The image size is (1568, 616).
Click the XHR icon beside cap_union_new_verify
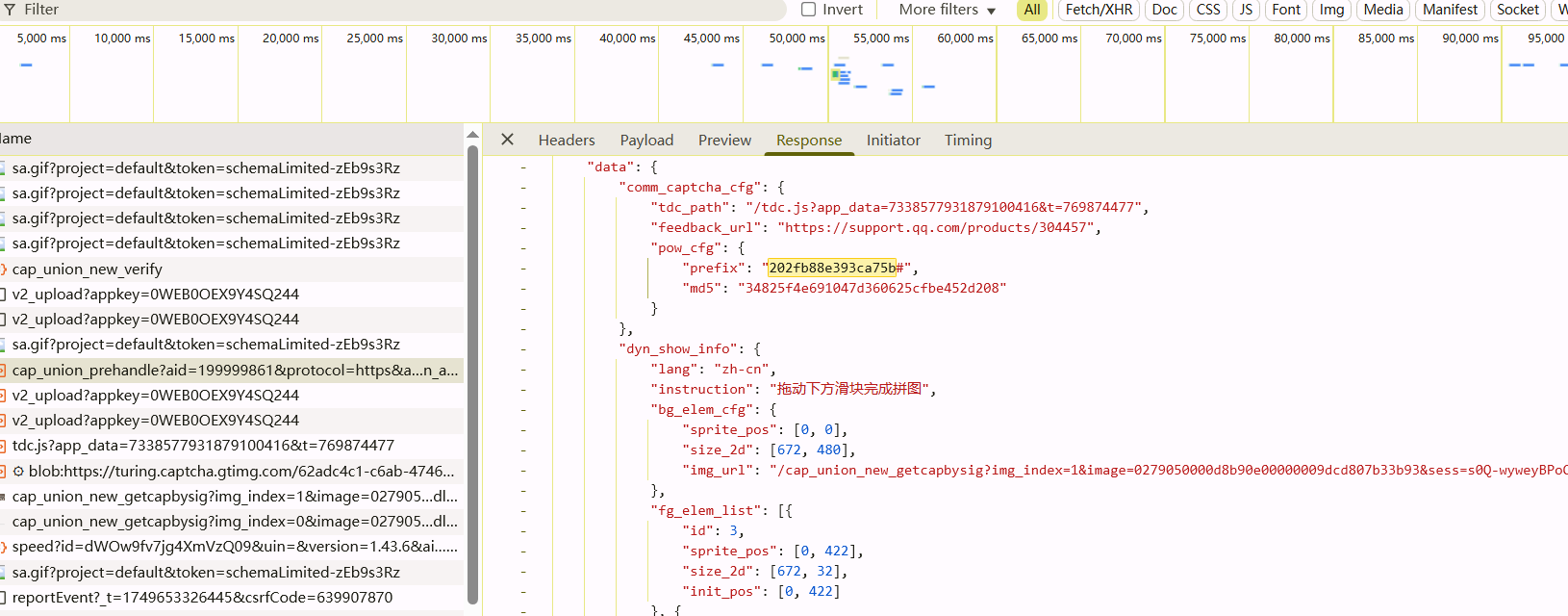pyautogui.click(x=4, y=269)
